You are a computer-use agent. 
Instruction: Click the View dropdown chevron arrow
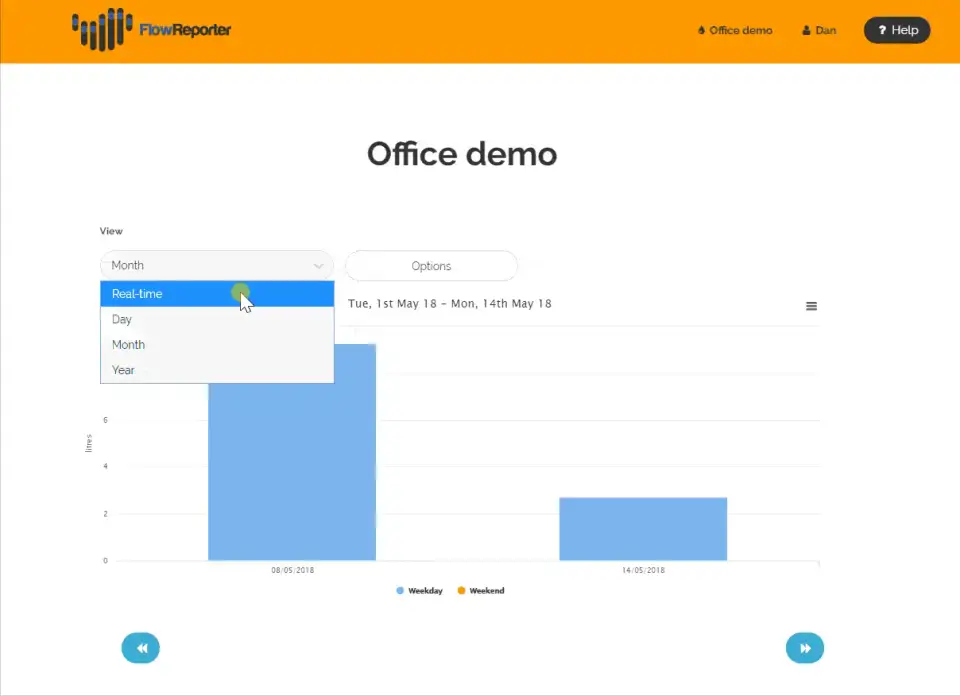pos(318,266)
